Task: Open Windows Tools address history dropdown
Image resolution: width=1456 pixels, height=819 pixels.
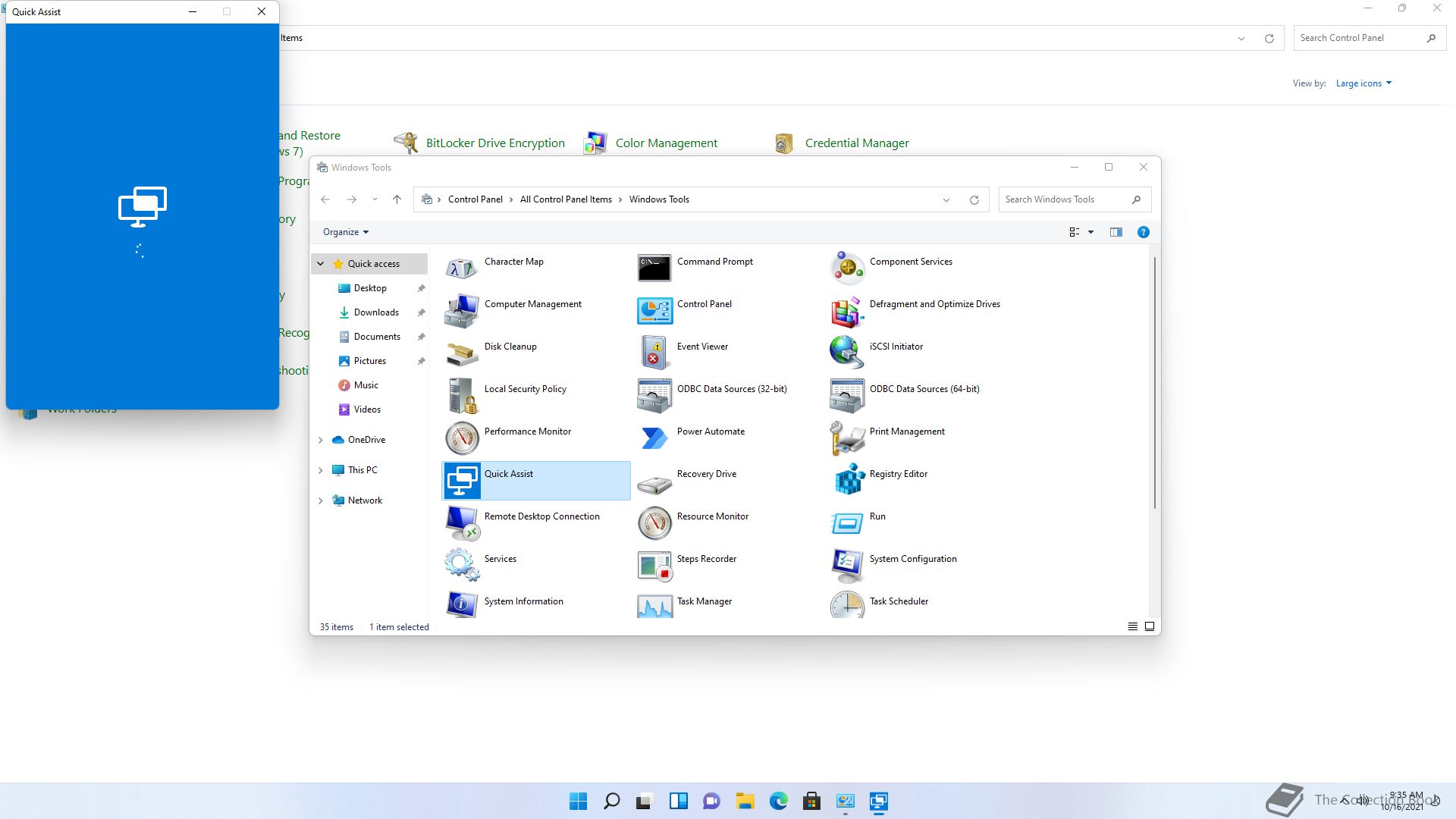Action: point(946,199)
